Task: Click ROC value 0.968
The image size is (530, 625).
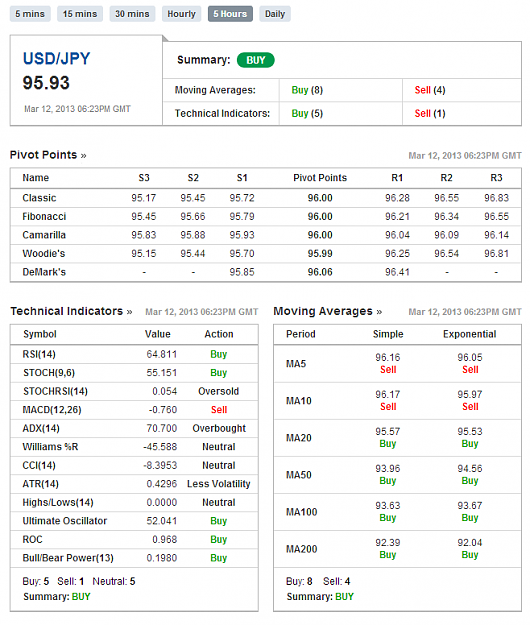Action: click(x=165, y=540)
